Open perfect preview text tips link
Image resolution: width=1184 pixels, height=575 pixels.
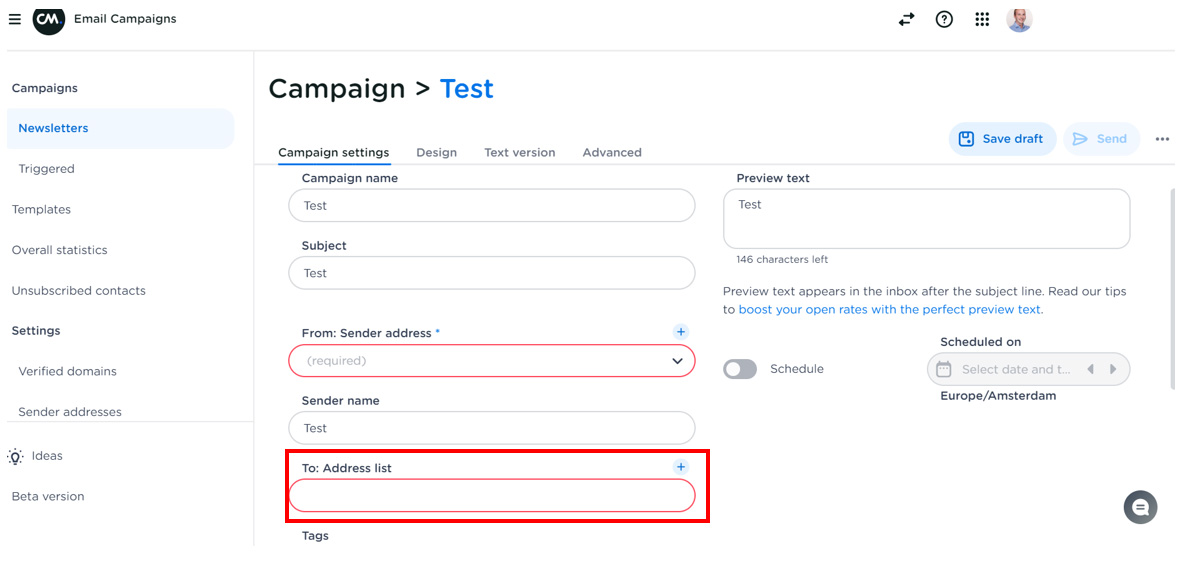(x=890, y=310)
